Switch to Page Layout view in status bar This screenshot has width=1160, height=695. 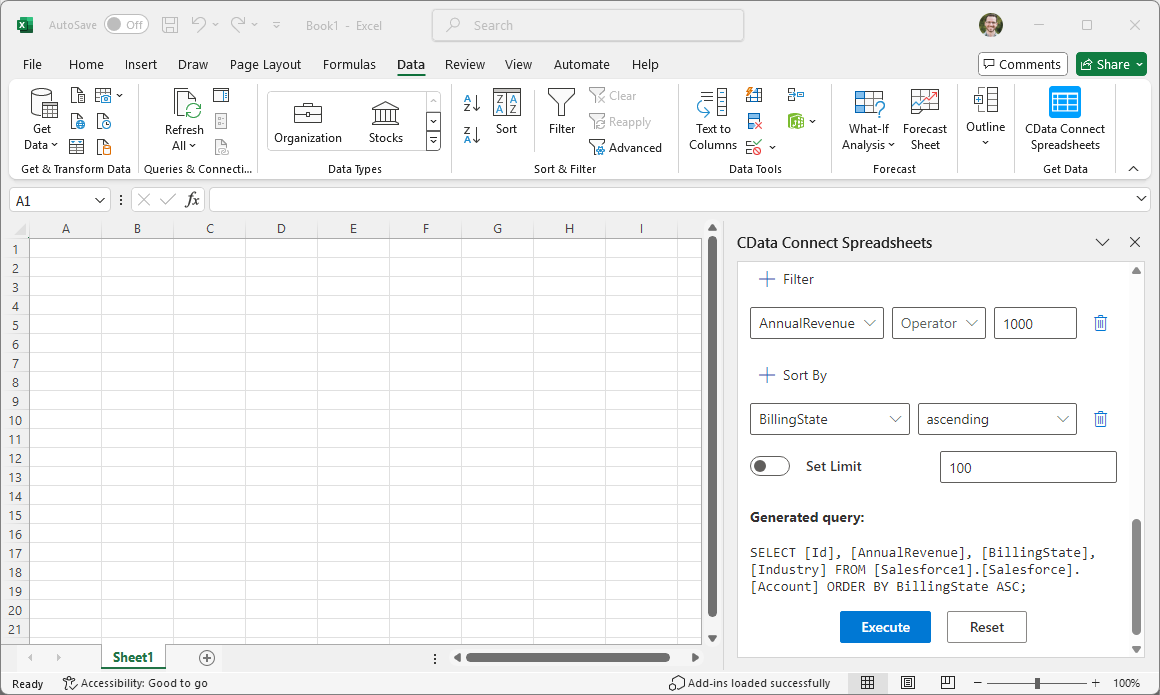[907, 683]
